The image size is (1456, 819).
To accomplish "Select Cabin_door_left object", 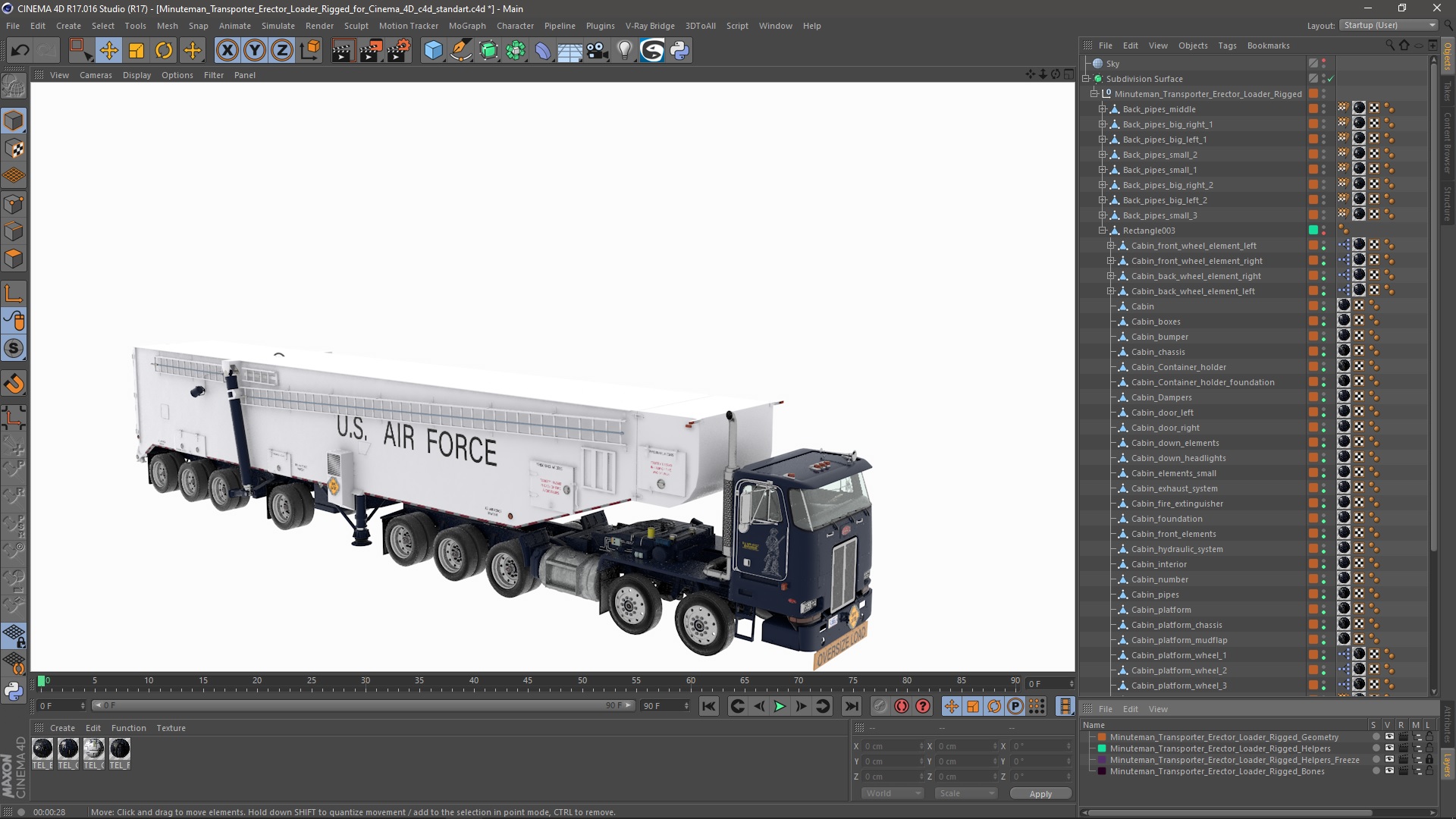I will pyautogui.click(x=1162, y=413).
